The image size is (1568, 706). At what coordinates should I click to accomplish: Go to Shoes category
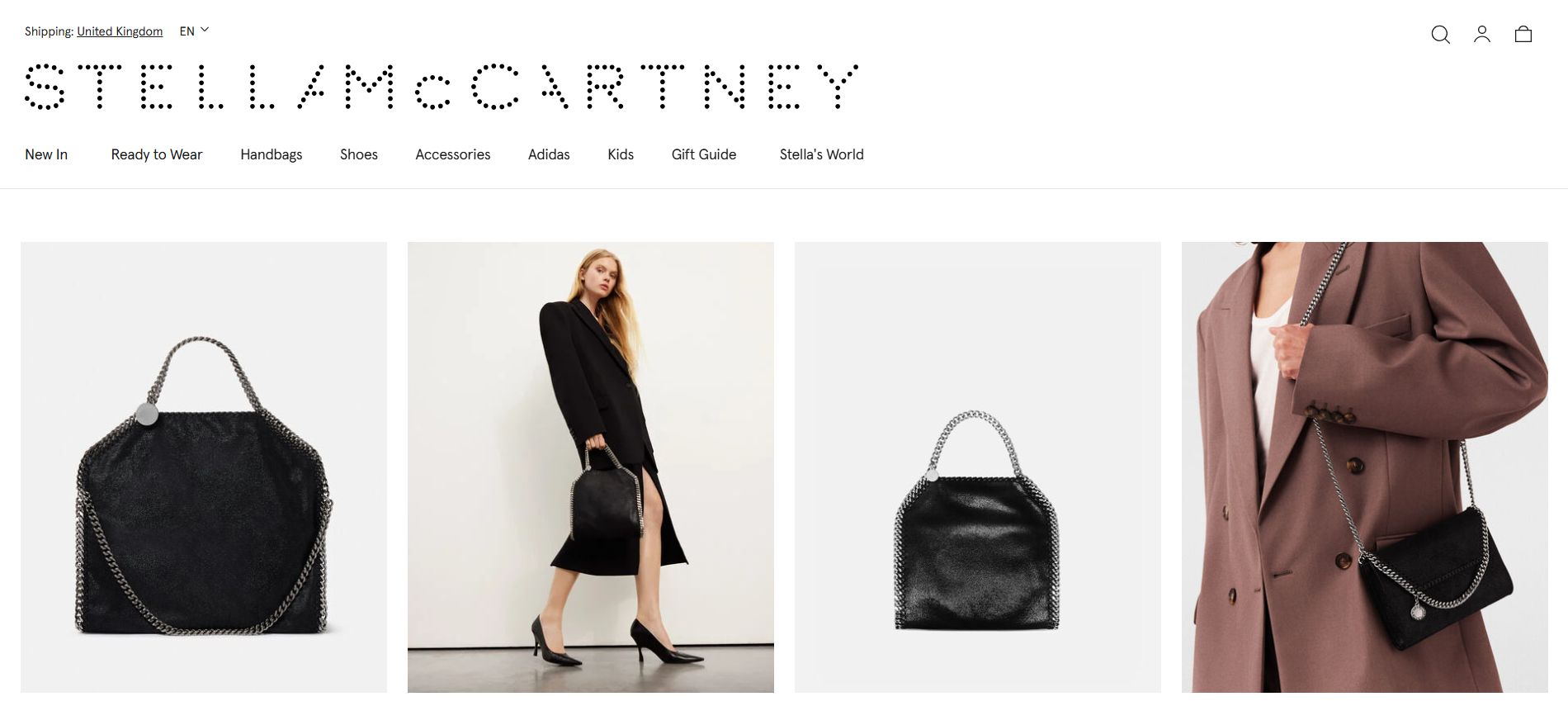(359, 154)
